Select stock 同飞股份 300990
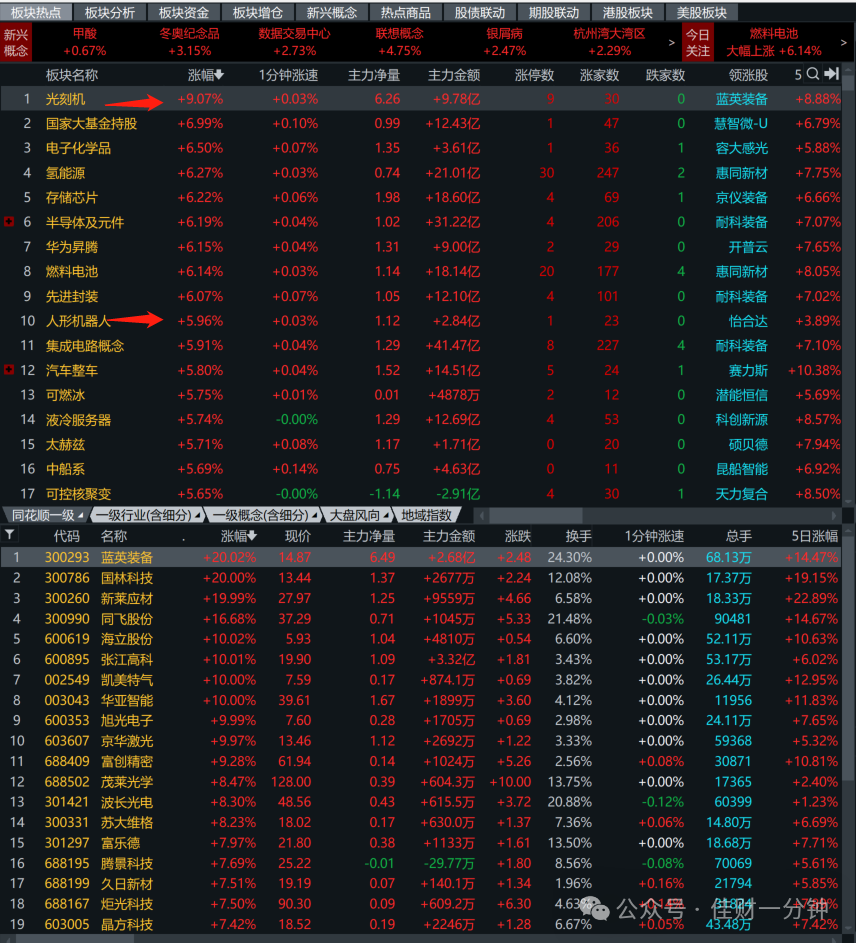 click(x=421, y=619)
